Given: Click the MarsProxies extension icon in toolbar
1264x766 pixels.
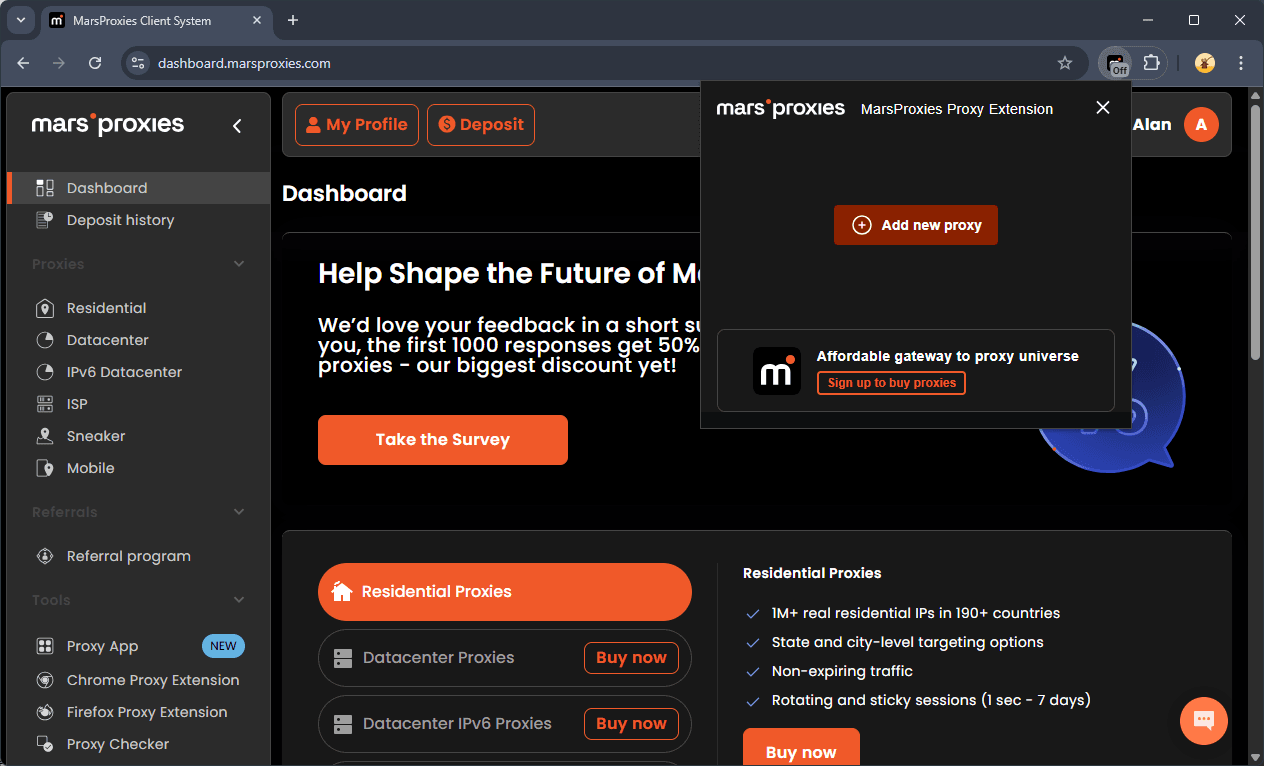Looking at the screenshot, I should [x=1115, y=63].
